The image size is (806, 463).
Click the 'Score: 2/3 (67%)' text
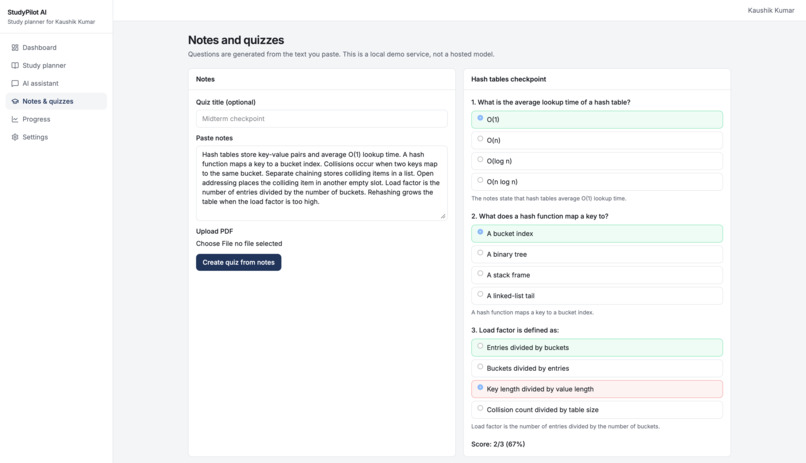[498, 444]
